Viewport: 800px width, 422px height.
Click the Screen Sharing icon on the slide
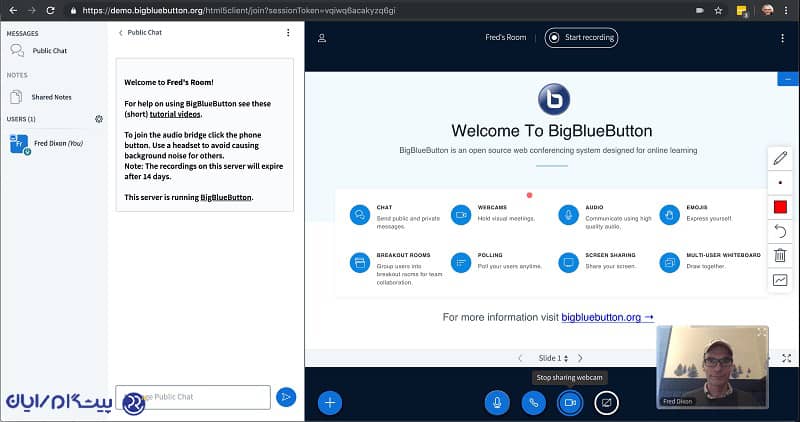click(568, 263)
